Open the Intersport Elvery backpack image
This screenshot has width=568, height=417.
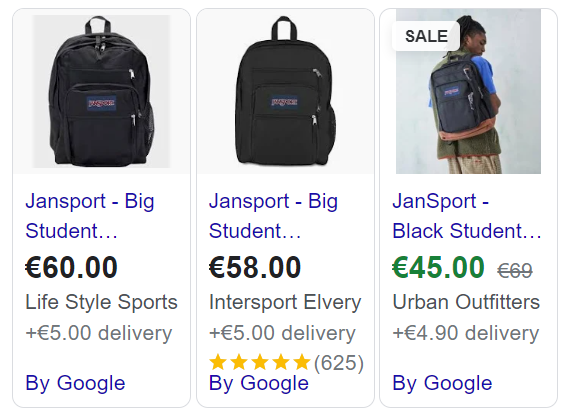(285, 91)
